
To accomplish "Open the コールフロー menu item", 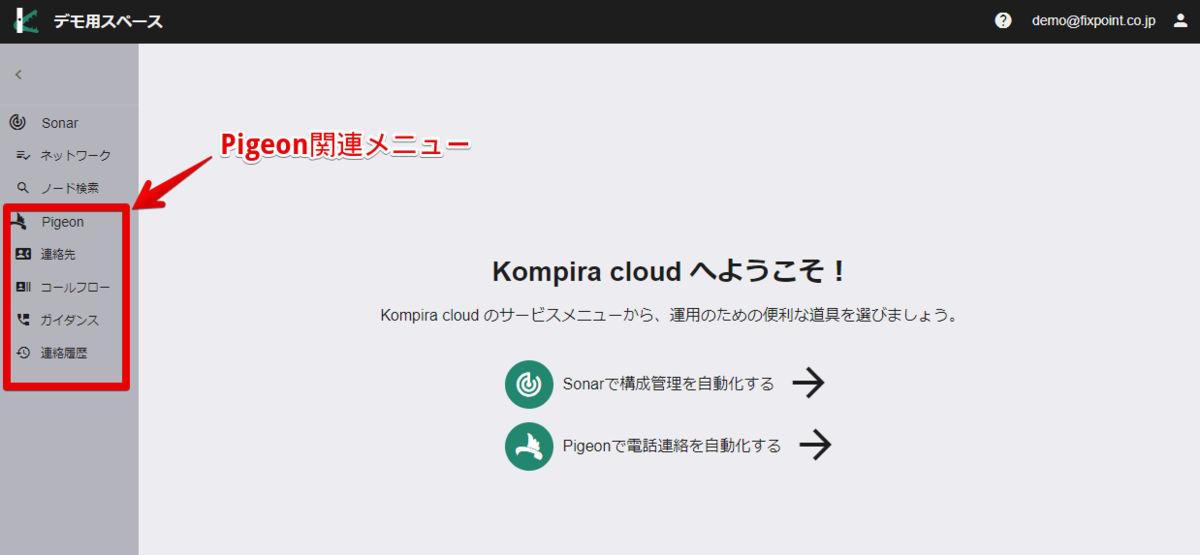I will [x=75, y=287].
